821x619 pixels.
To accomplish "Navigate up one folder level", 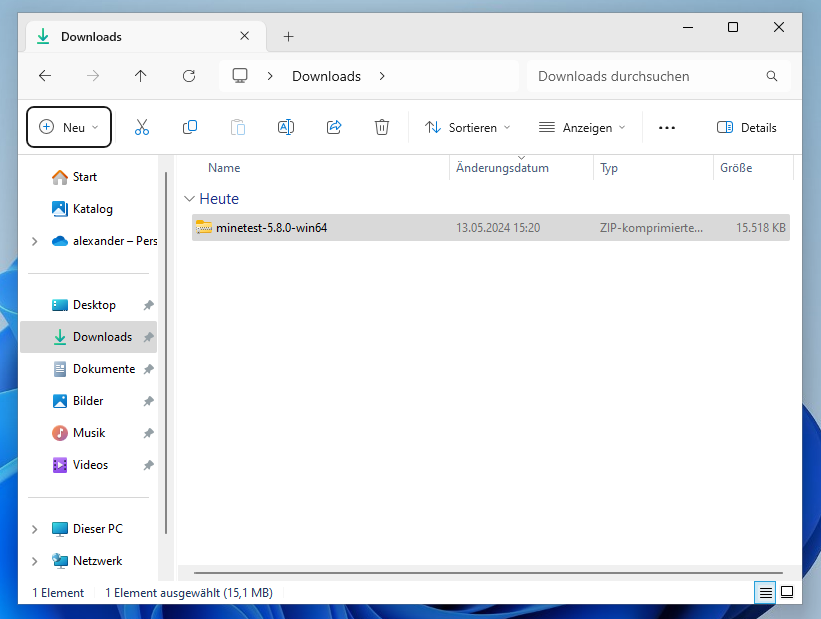I will point(140,76).
